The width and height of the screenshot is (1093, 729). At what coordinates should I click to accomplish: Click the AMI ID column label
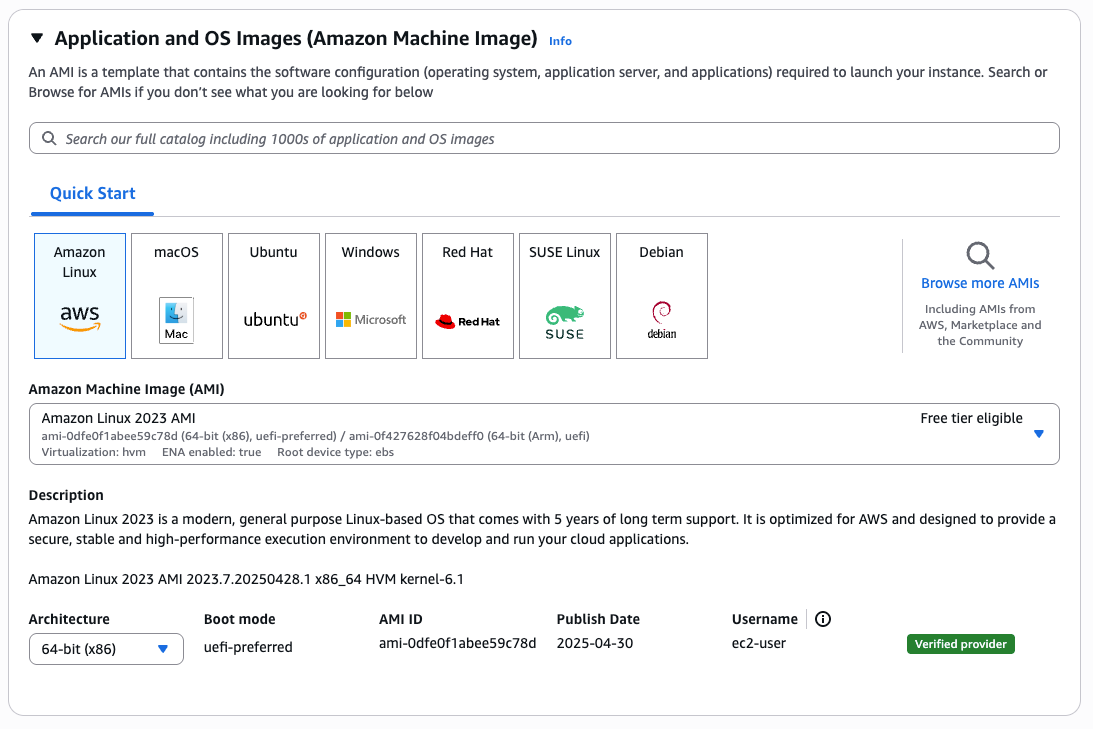tap(401, 619)
